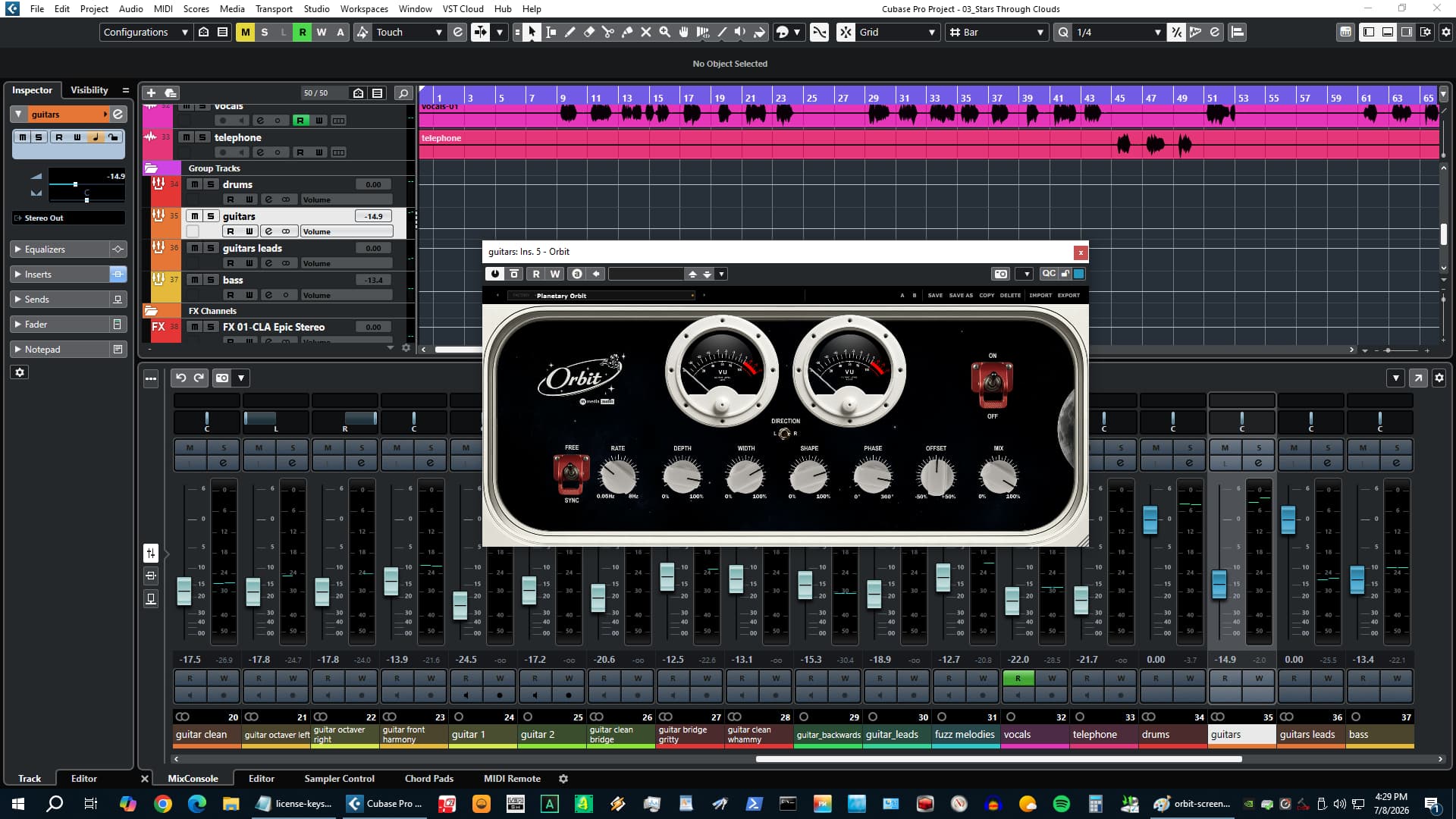This screenshot has width=1456, height=819.
Task: Open the Configurations dropdown
Action: [146, 32]
